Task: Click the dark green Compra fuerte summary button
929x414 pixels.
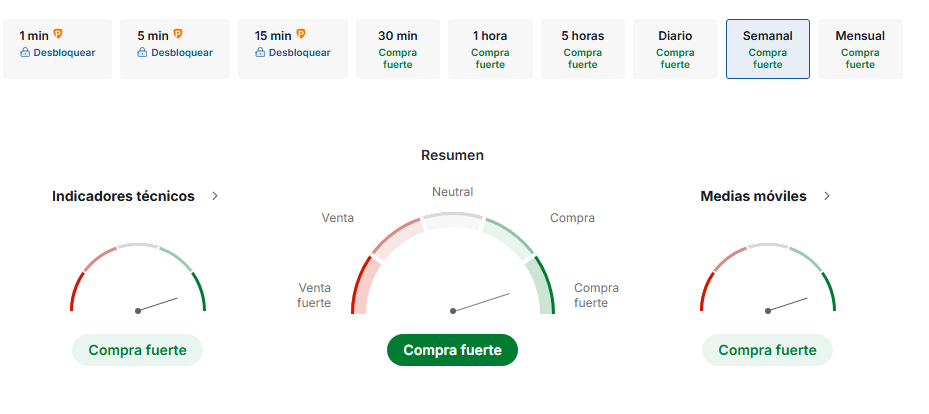Action: pyautogui.click(x=452, y=350)
